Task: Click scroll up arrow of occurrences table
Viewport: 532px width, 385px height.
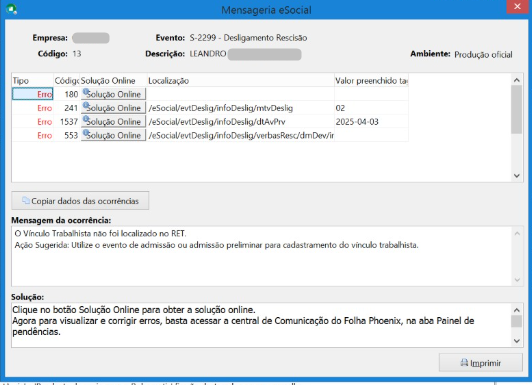Action: (517, 80)
